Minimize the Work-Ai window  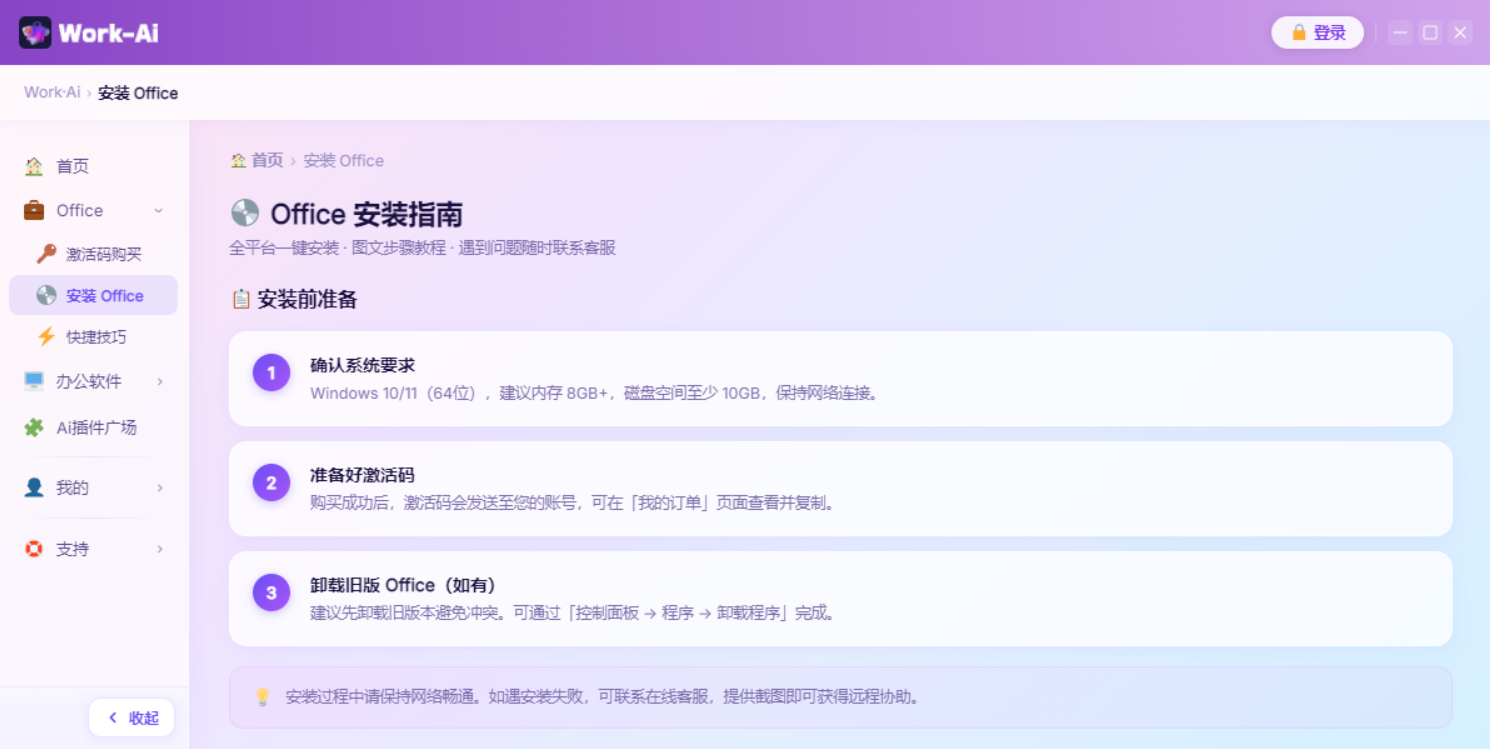[1400, 33]
